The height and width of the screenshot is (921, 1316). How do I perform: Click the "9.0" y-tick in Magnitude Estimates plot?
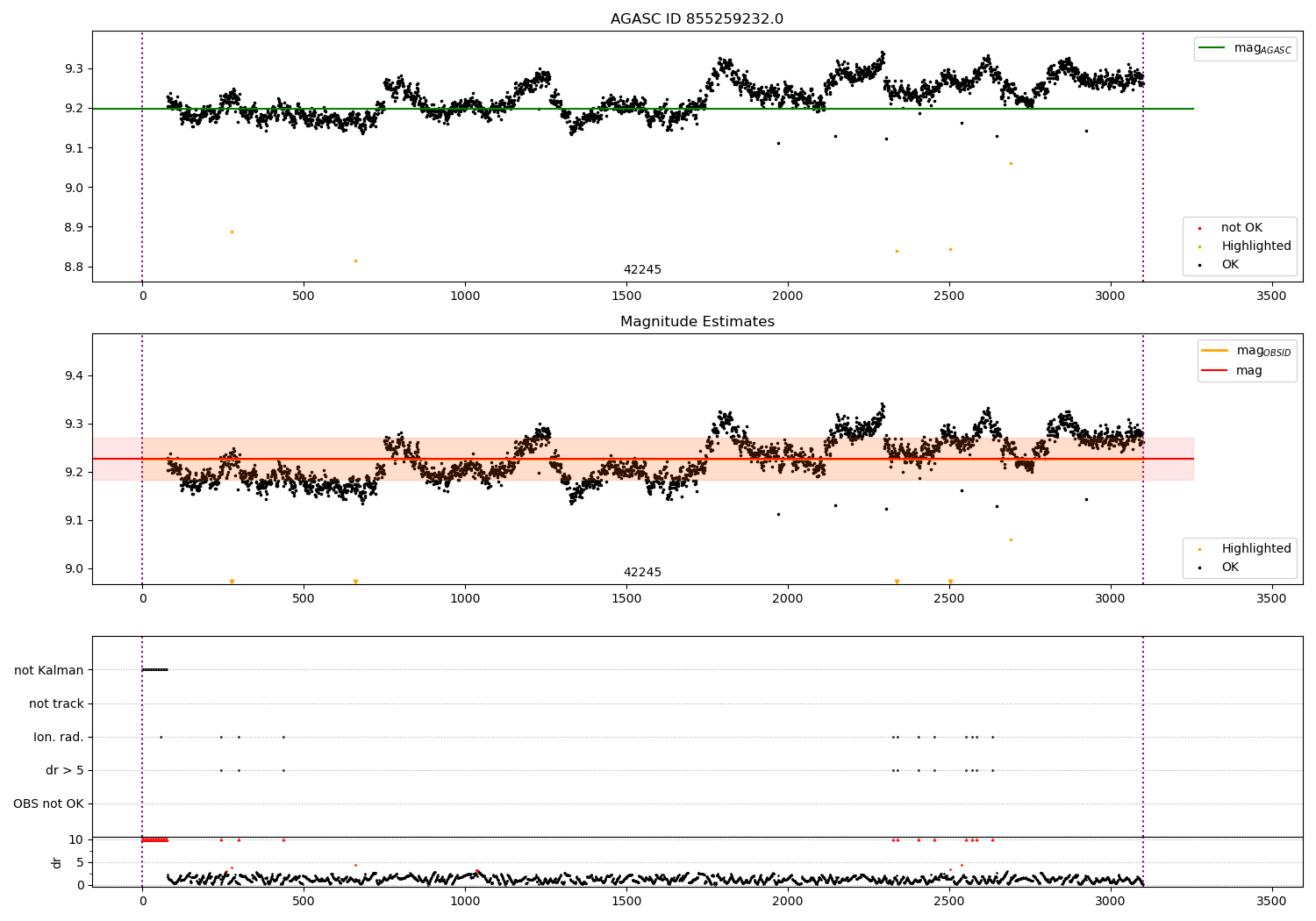(74, 569)
